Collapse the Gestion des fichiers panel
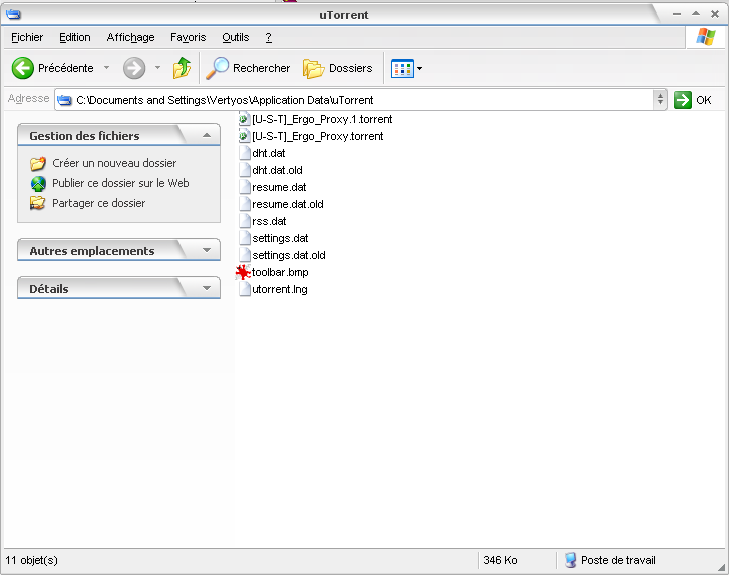The width and height of the screenshot is (729, 575). 206,135
